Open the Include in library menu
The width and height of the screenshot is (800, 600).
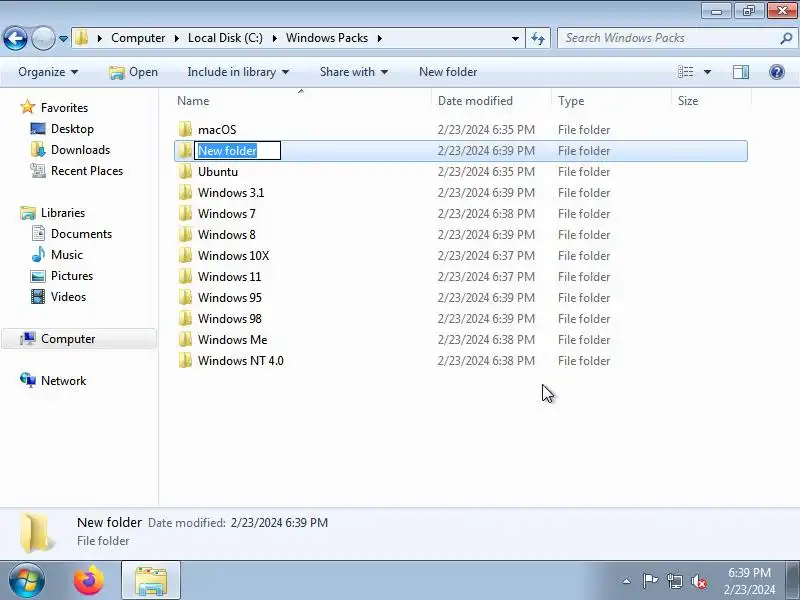[238, 72]
